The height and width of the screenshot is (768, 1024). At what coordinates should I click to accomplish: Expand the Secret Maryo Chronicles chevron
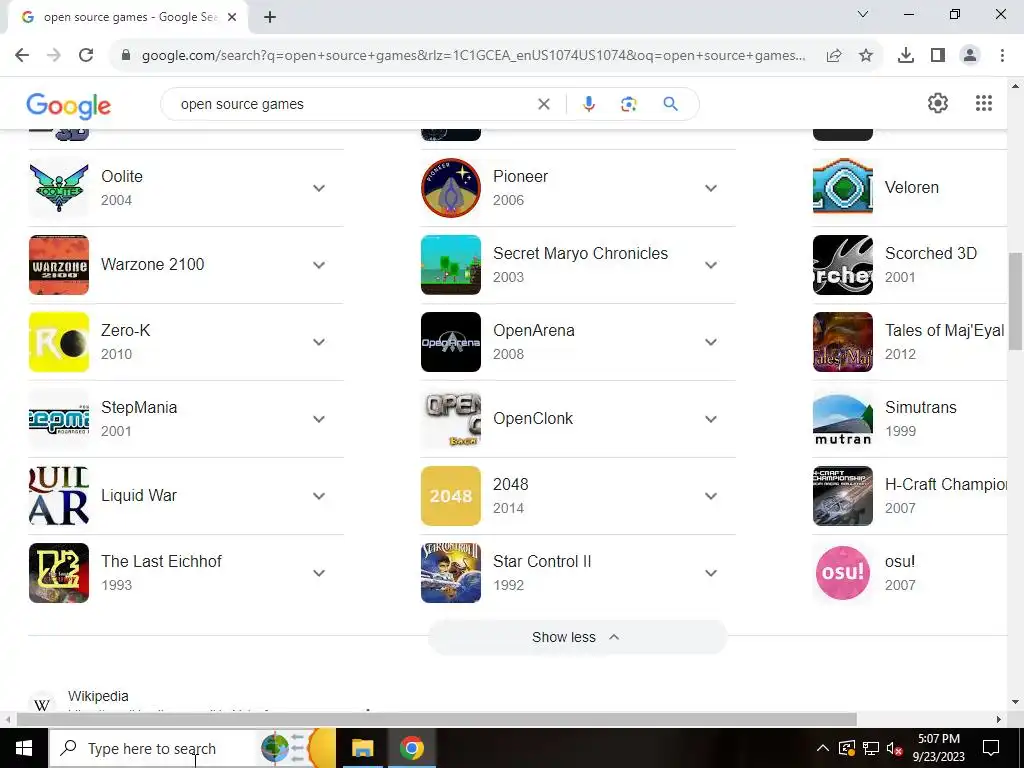point(711,265)
